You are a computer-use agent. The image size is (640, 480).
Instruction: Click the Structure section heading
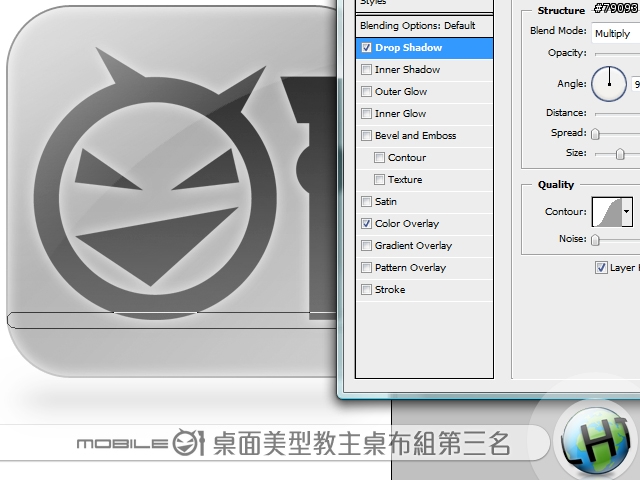561,11
